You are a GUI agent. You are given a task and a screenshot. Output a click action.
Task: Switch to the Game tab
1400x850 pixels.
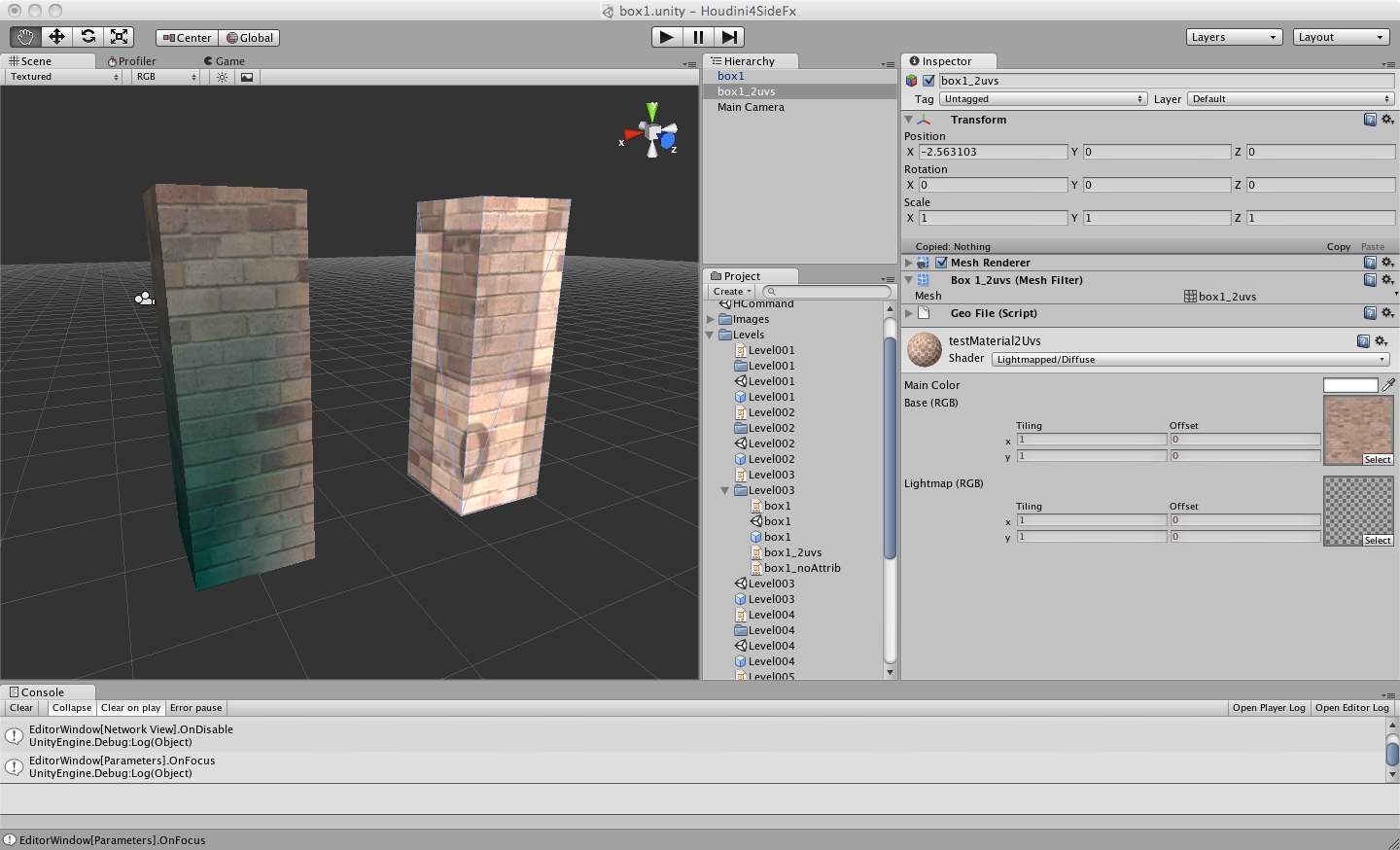point(225,61)
